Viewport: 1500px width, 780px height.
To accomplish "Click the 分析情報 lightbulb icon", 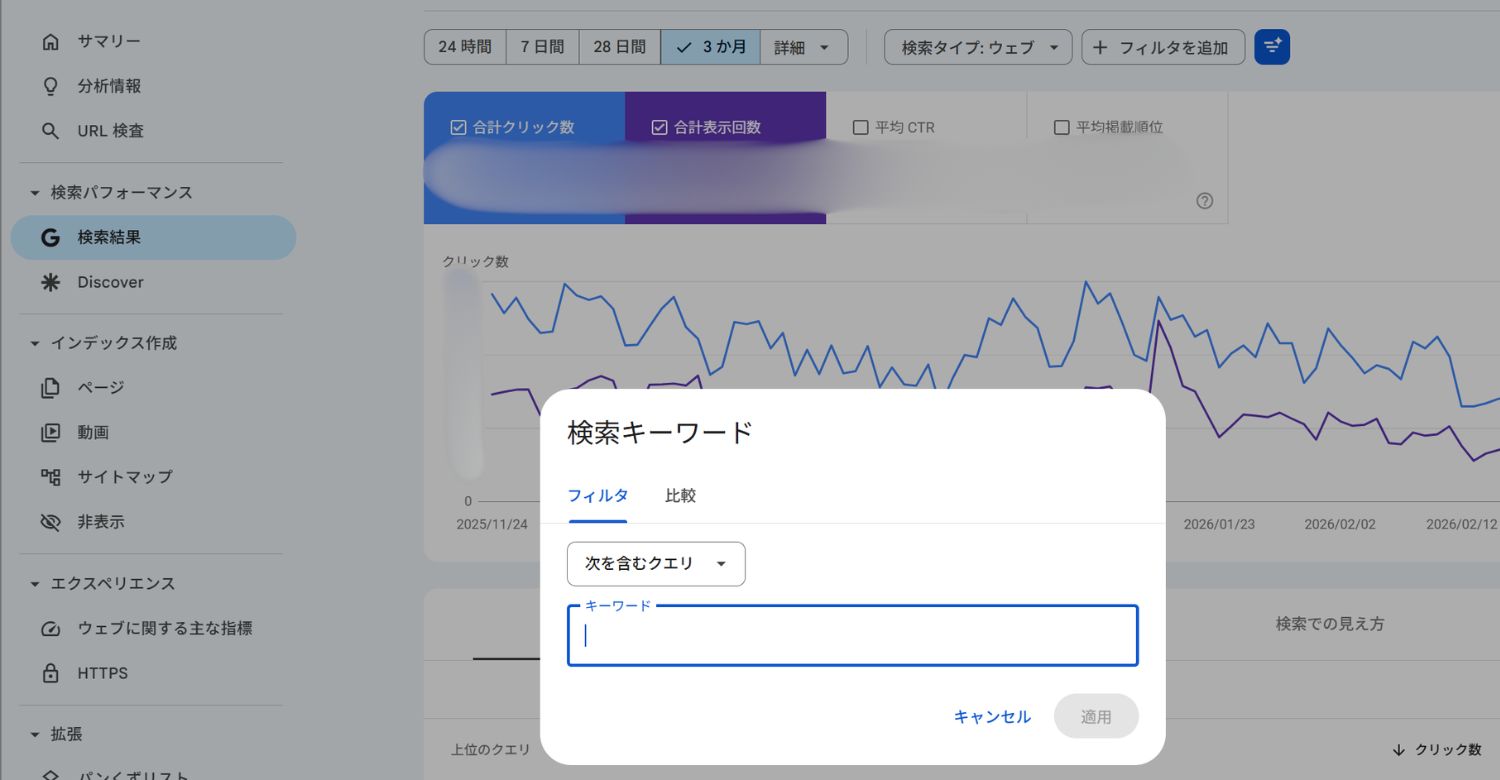I will point(51,87).
